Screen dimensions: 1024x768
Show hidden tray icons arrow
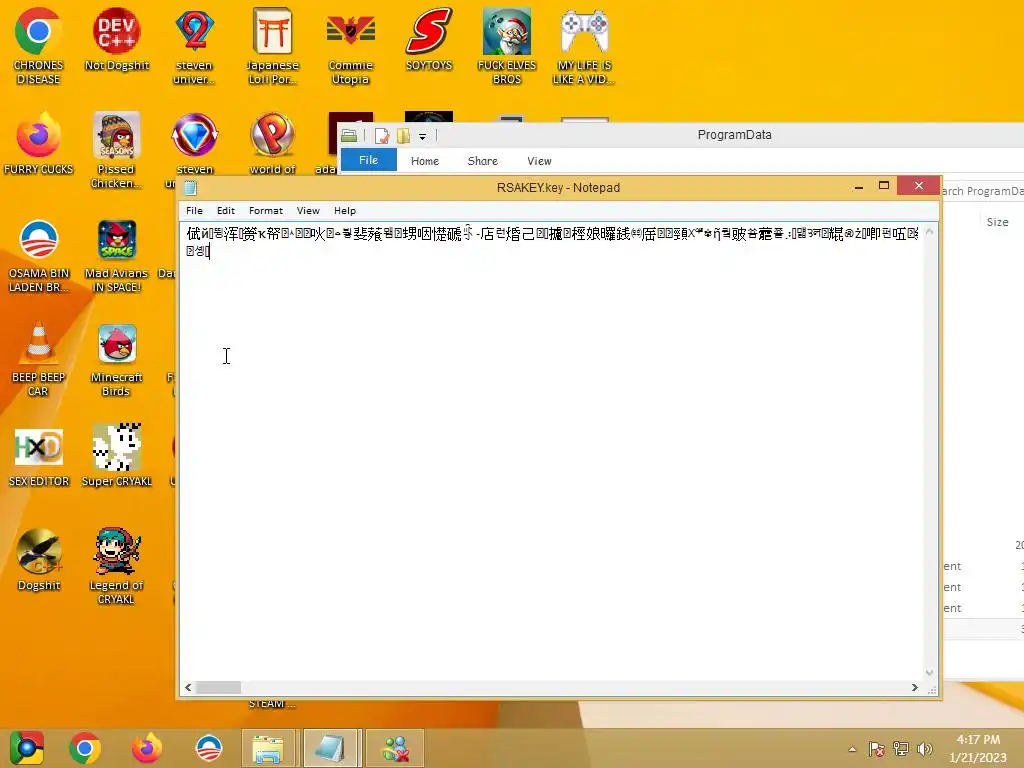(x=852, y=749)
